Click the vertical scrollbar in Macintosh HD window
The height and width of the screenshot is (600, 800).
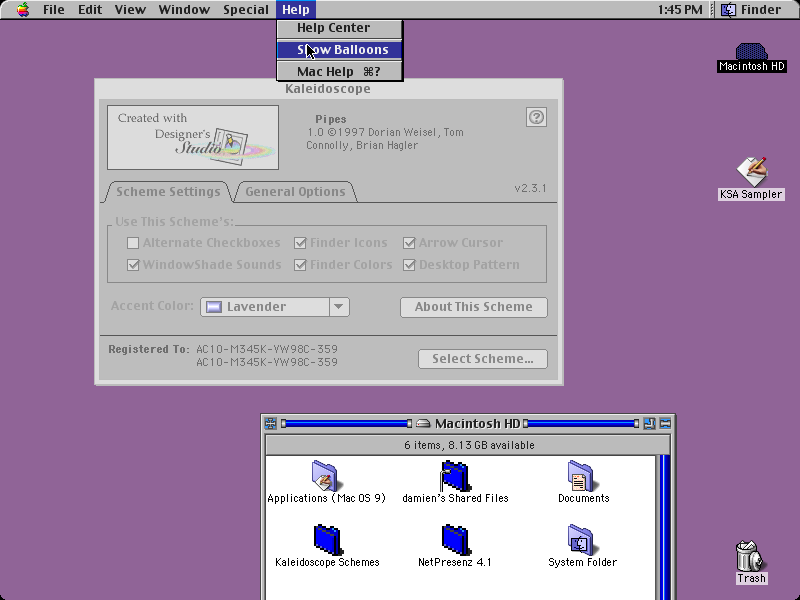(x=664, y=528)
